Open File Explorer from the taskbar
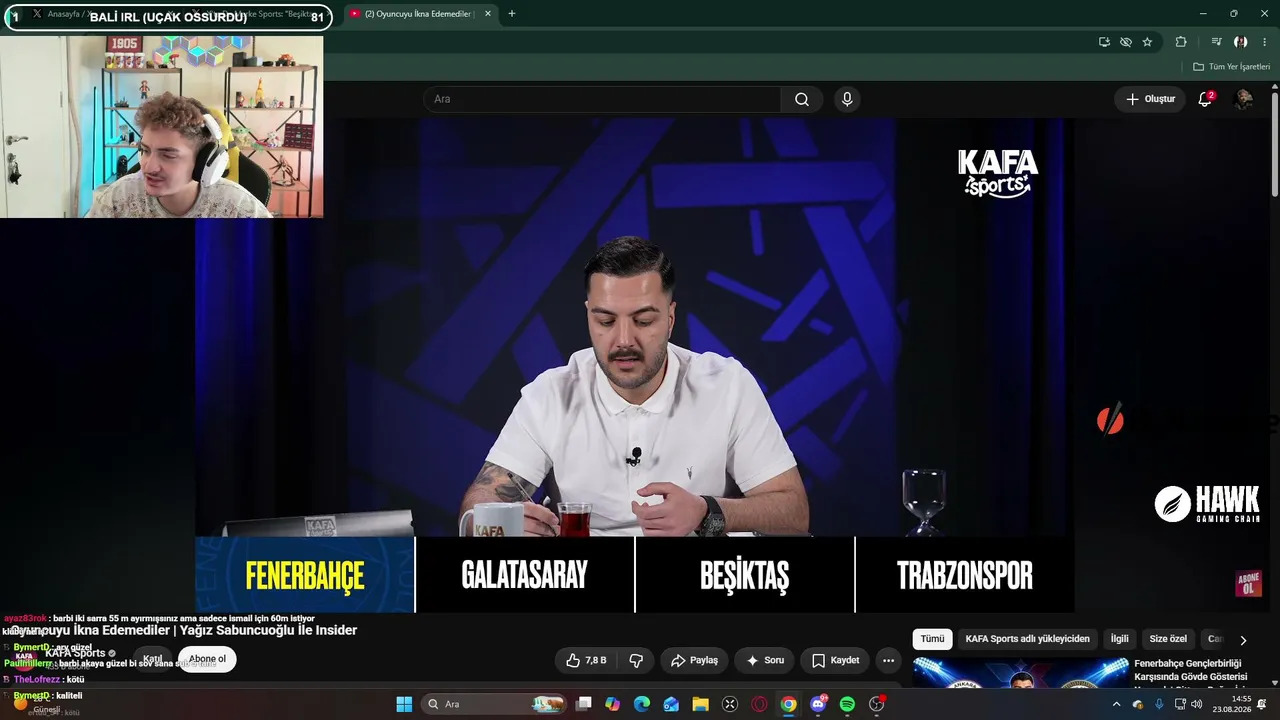The width and height of the screenshot is (1280, 720). pyautogui.click(x=700, y=704)
